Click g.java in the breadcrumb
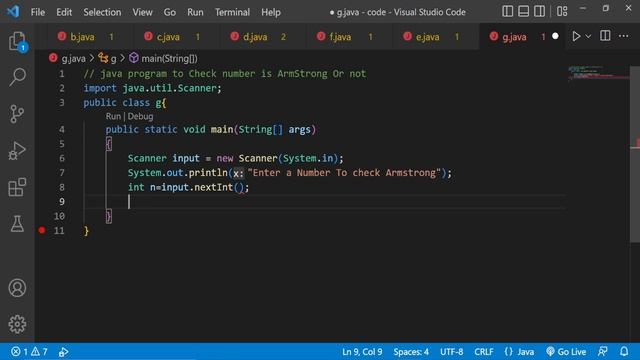 [73, 58]
